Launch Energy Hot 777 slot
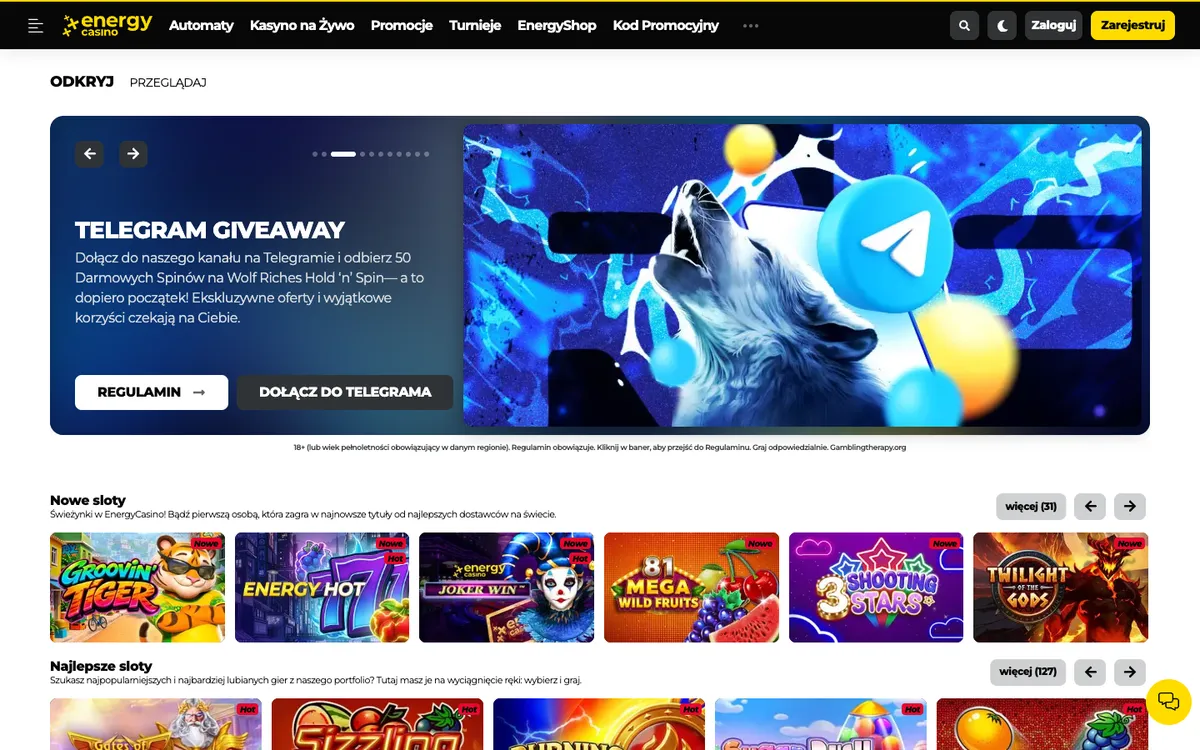The height and width of the screenshot is (750, 1200). pos(322,587)
